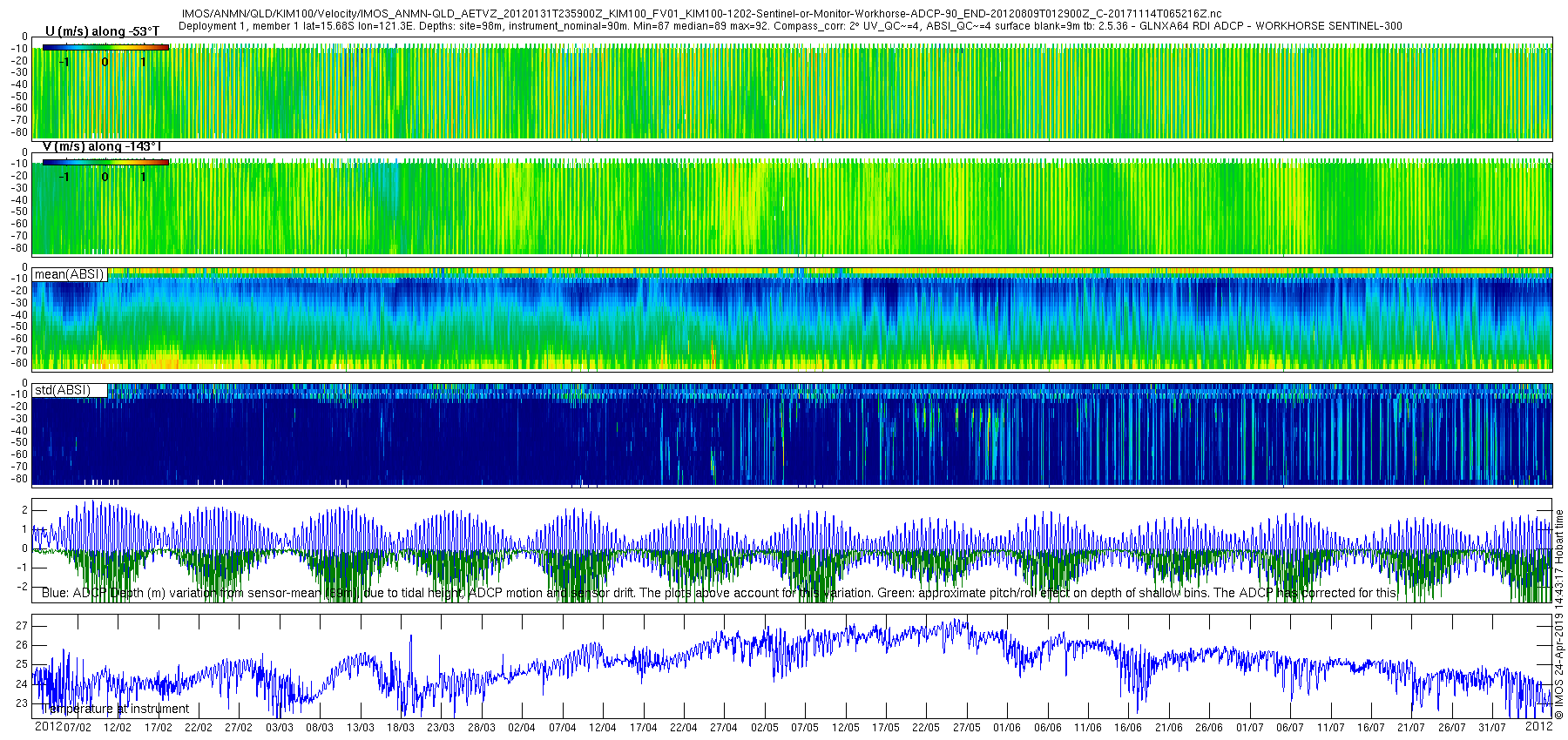This screenshot has width=1568, height=740.
Task: Click the '21/07' date tick label
Action: click(x=1411, y=727)
